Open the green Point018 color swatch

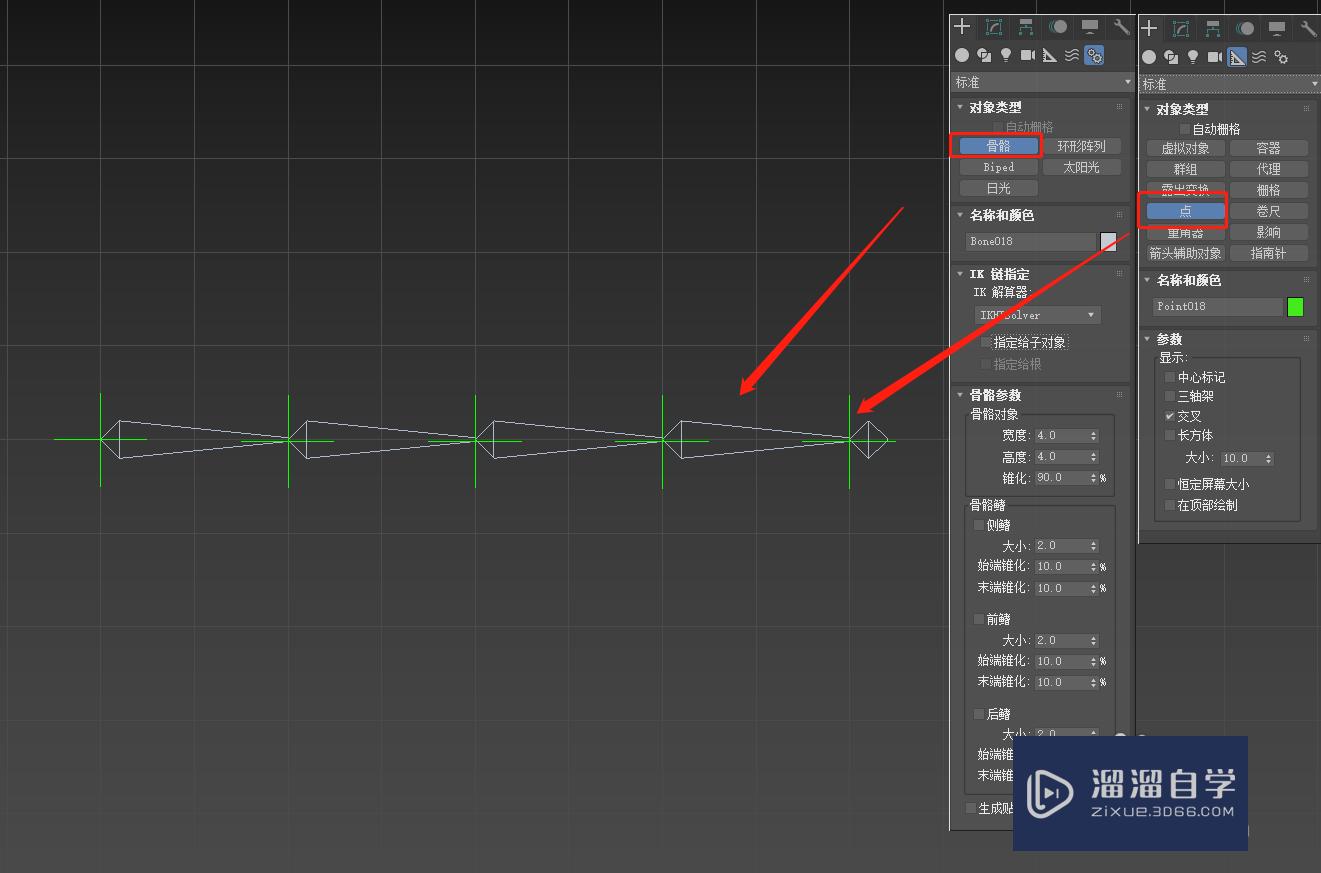coord(1295,307)
